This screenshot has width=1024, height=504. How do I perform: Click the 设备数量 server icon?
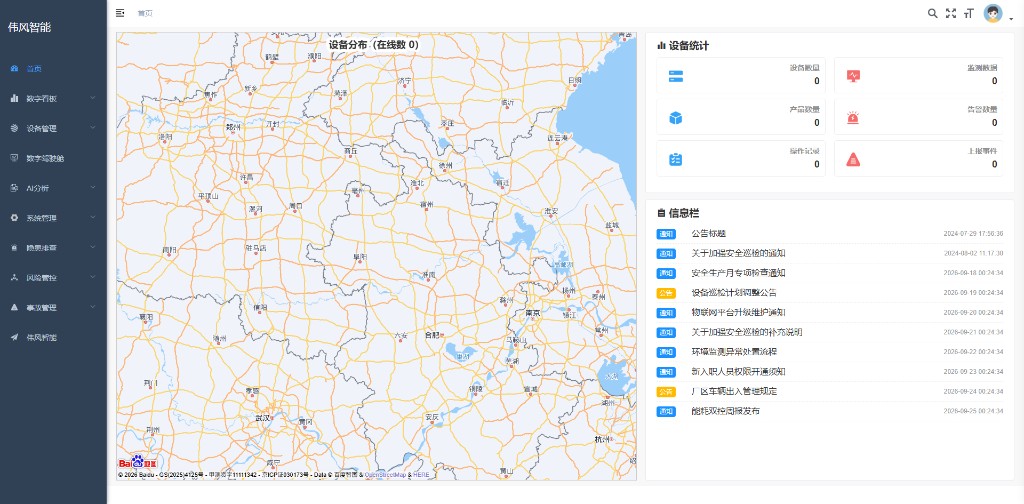click(x=675, y=76)
